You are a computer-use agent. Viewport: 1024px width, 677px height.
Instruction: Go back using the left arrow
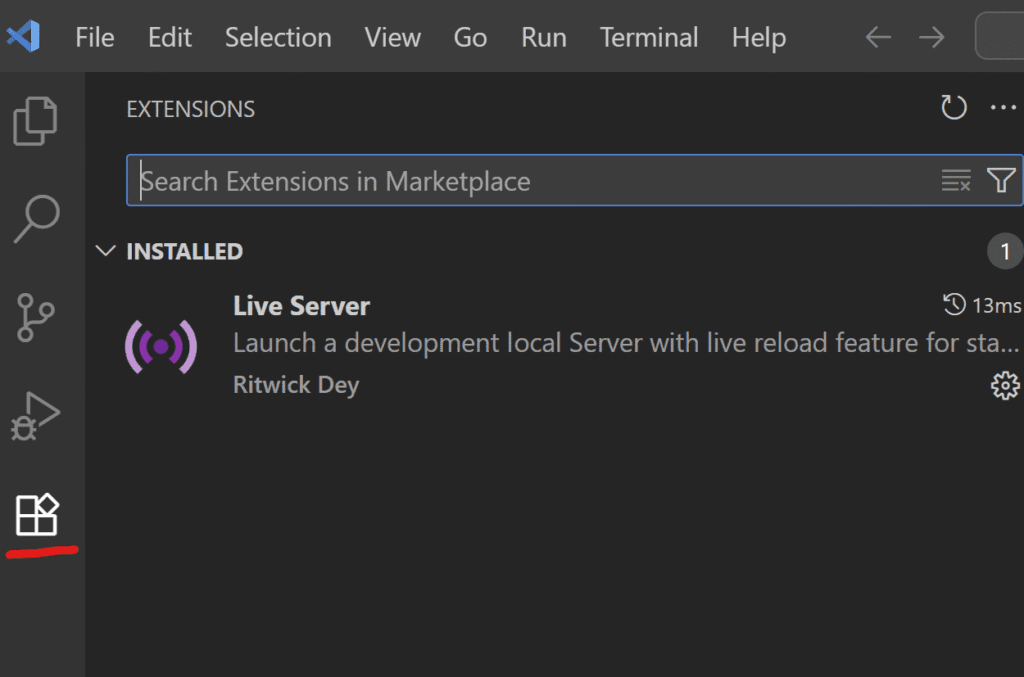(x=878, y=37)
